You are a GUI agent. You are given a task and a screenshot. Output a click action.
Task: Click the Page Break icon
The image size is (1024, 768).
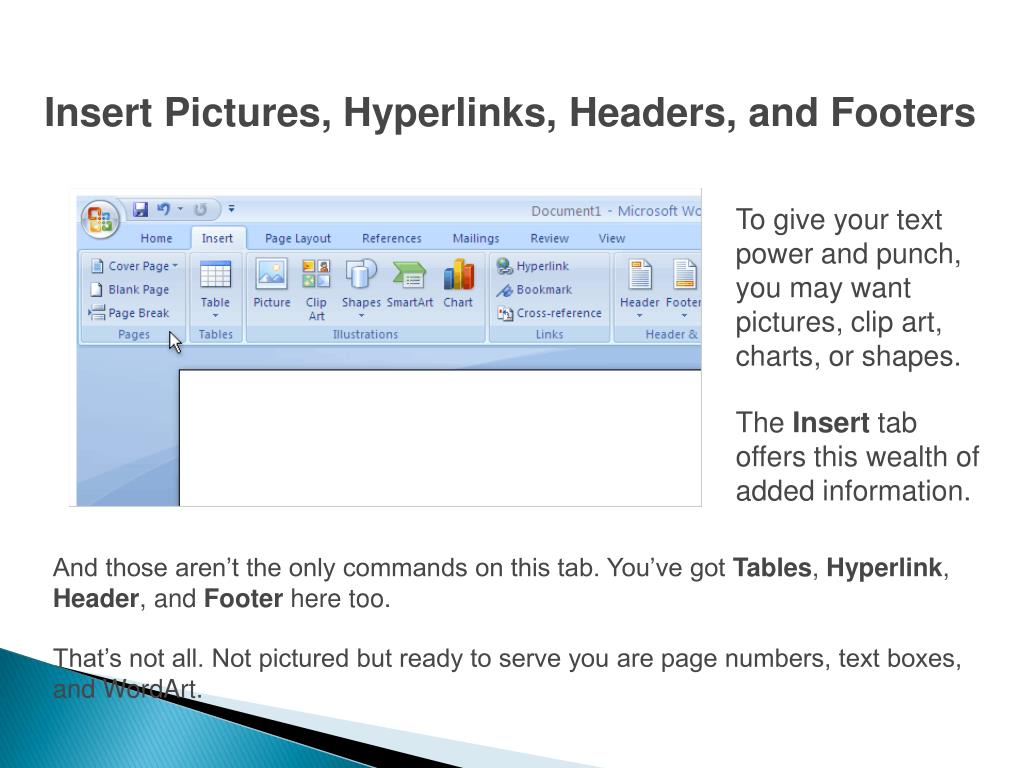97,313
